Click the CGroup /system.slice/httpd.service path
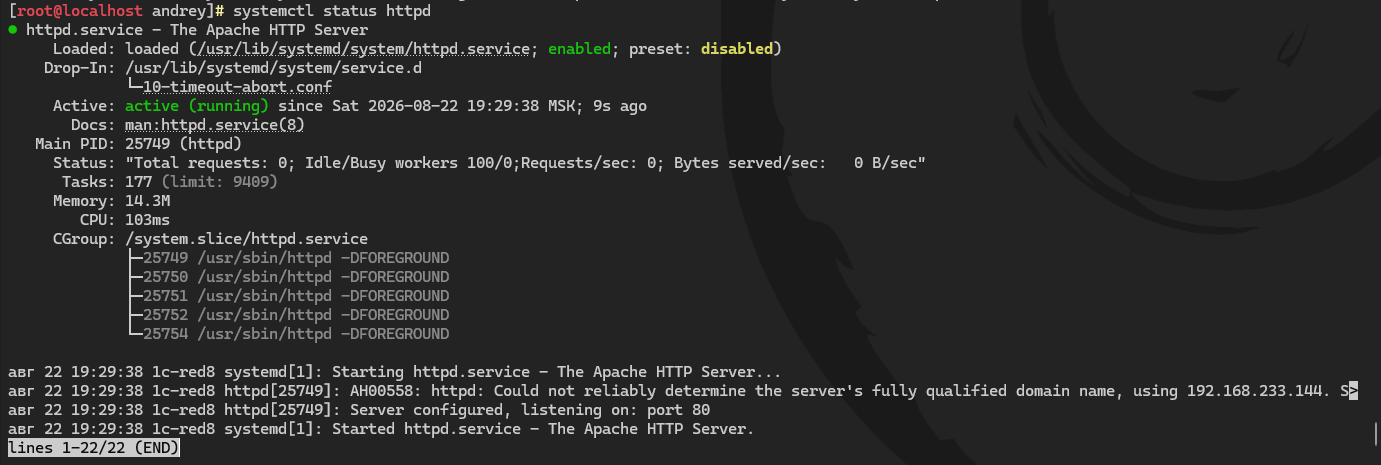The image size is (1381, 465). click(246, 239)
